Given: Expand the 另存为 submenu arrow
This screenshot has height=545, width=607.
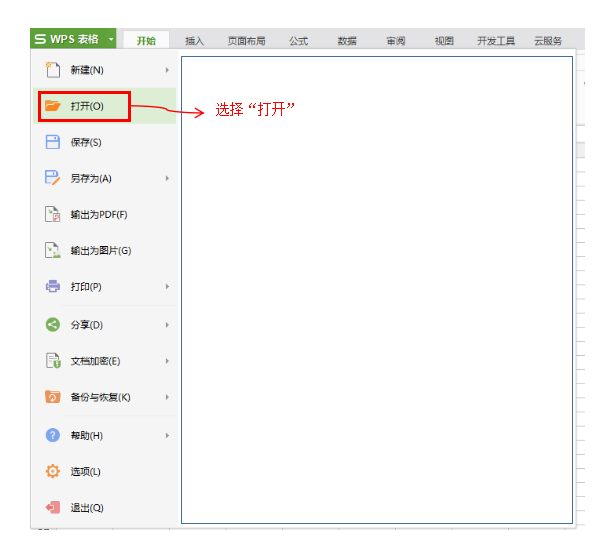Looking at the screenshot, I should point(167,178).
